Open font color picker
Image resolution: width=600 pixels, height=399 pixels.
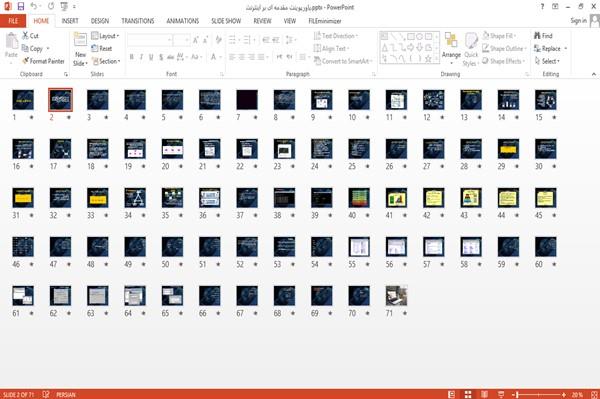pyautogui.click(x=215, y=57)
